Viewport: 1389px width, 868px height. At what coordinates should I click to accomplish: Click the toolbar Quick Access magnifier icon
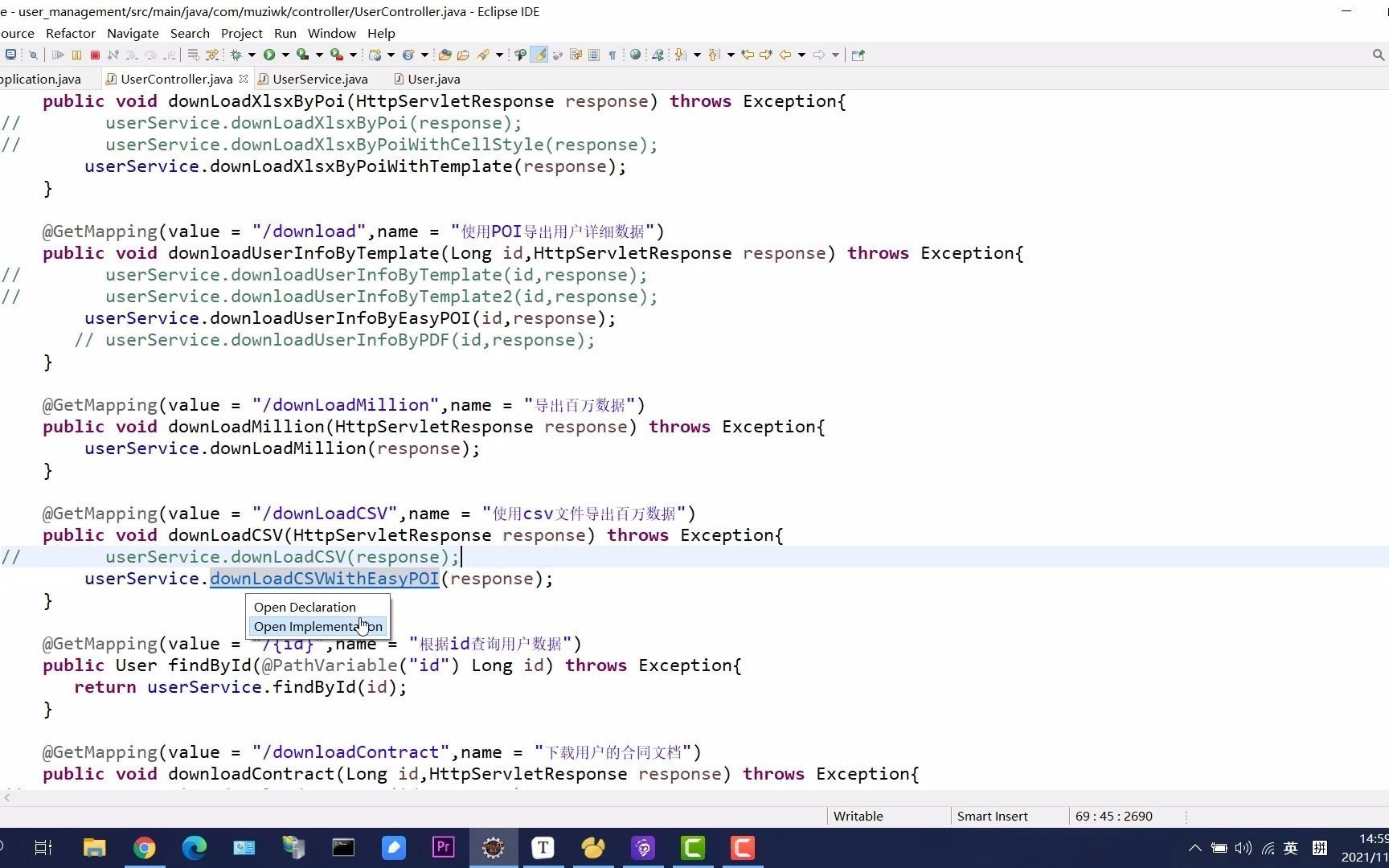click(1378, 55)
